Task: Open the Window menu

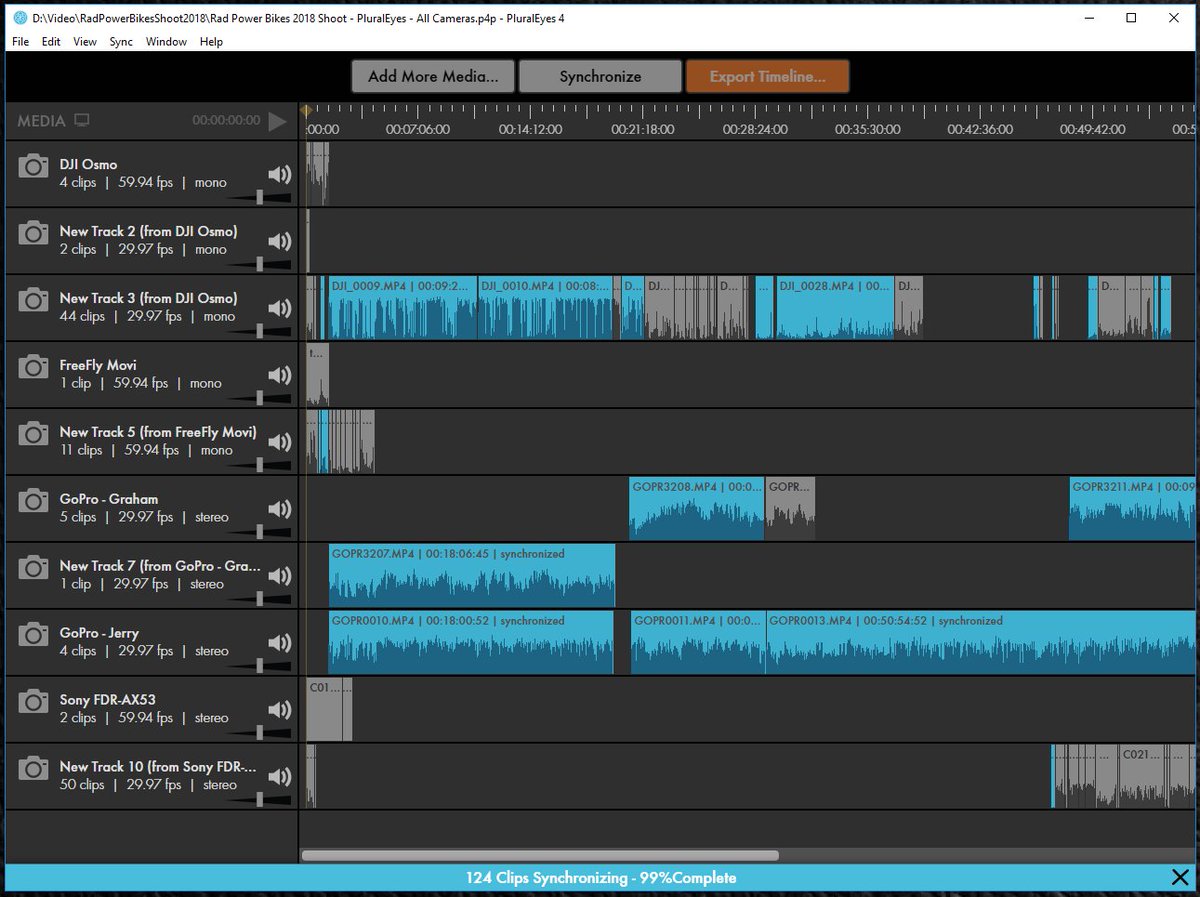Action: tap(166, 42)
